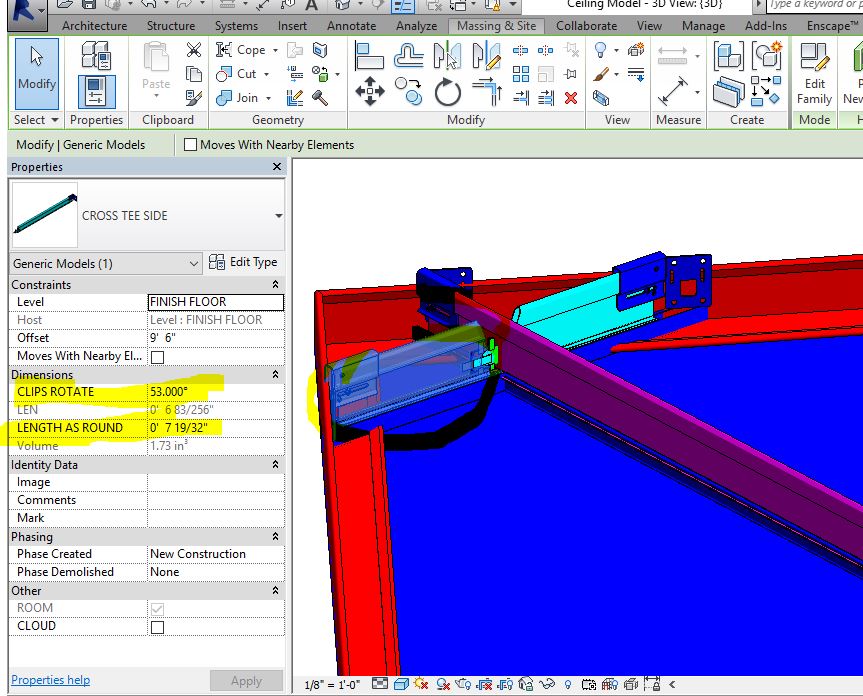Select the Modify arrow tool
The width and height of the screenshot is (863, 696).
[36, 70]
